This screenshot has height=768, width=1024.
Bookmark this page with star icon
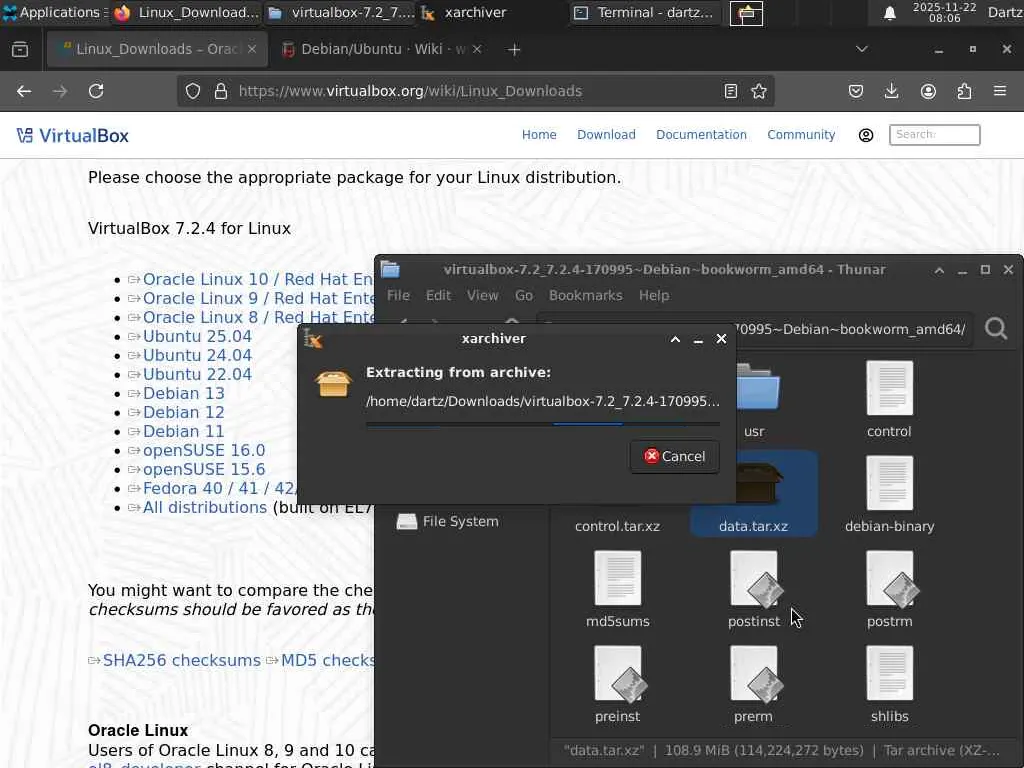point(759,91)
